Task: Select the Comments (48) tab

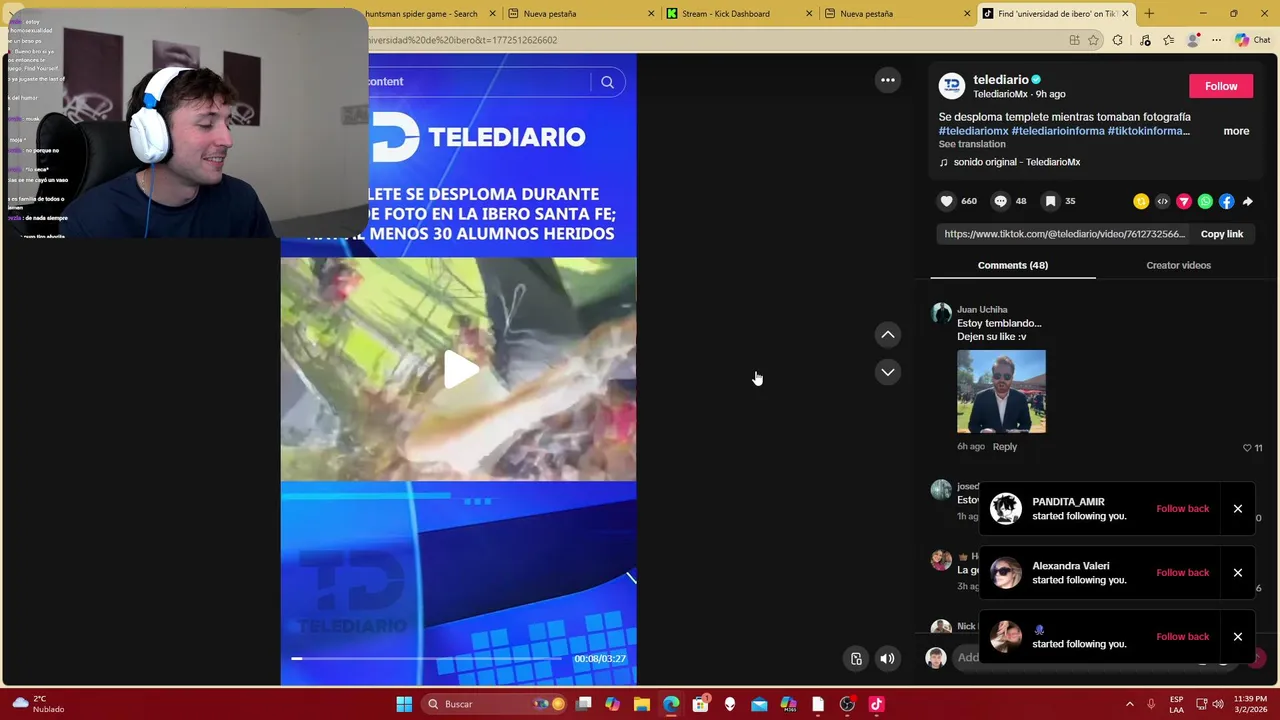Action: point(1012,265)
